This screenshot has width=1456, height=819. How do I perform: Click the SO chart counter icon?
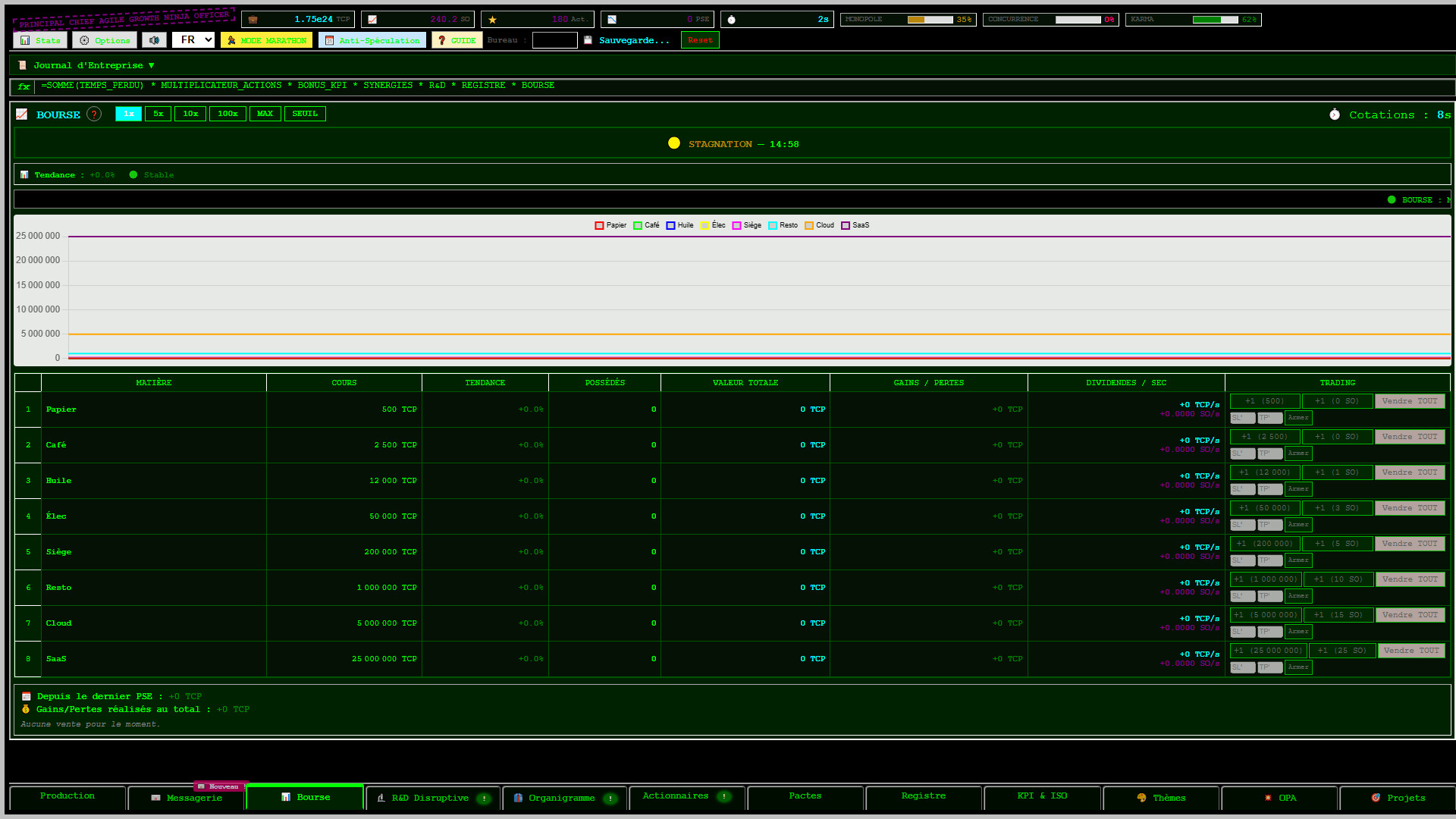pyautogui.click(x=372, y=20)
